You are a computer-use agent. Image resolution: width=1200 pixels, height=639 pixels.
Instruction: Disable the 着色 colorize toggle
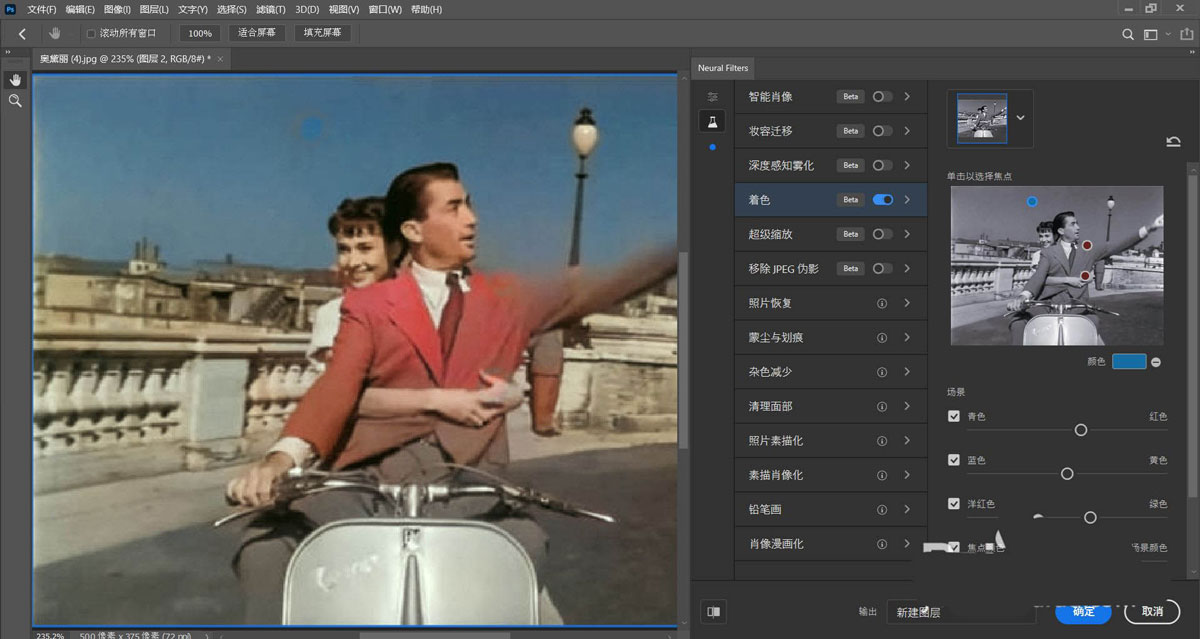pos(882,200)
